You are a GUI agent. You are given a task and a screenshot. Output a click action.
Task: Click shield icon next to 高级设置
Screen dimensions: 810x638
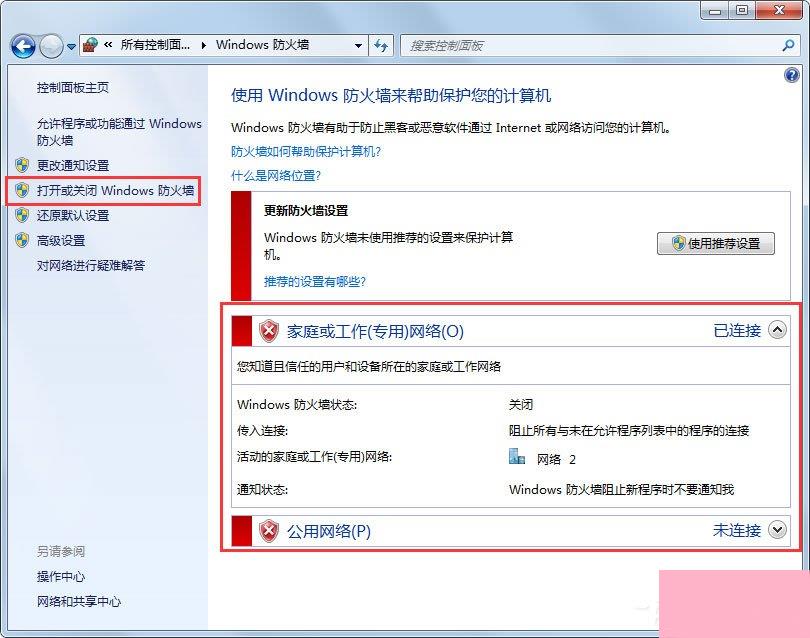coord(22,240)
